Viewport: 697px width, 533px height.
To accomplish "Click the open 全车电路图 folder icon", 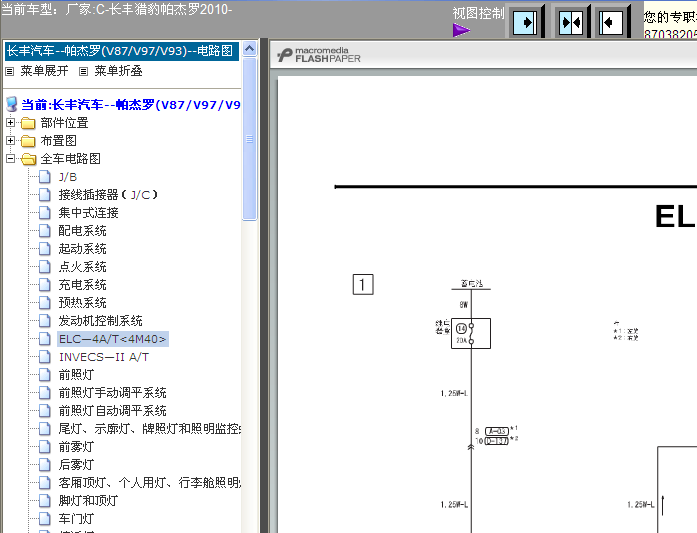I will [28, 159].
